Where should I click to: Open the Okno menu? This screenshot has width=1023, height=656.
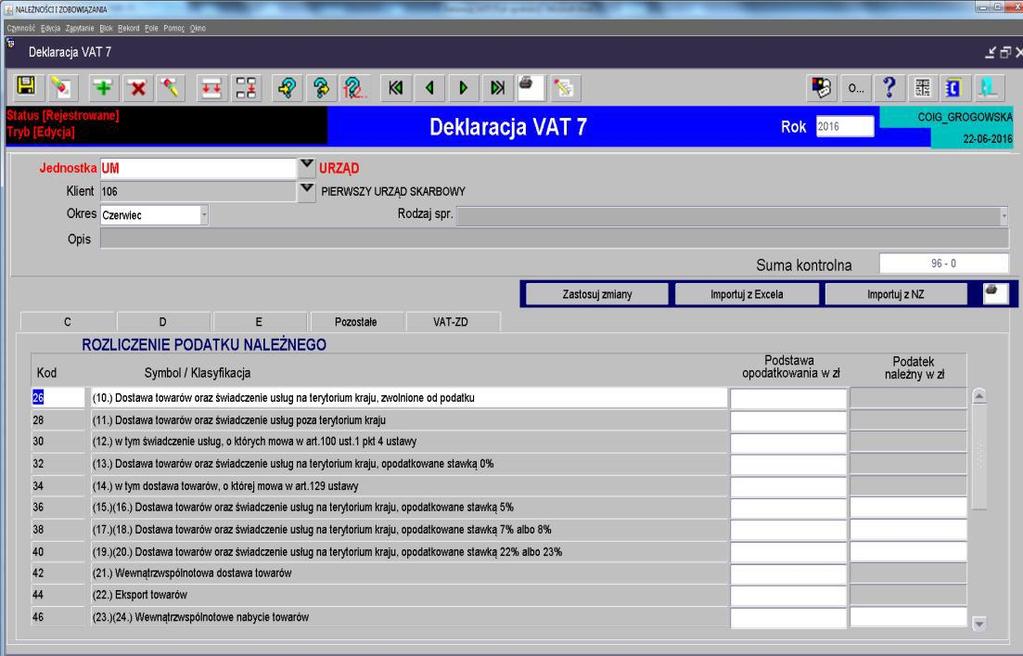click(198, 28)
